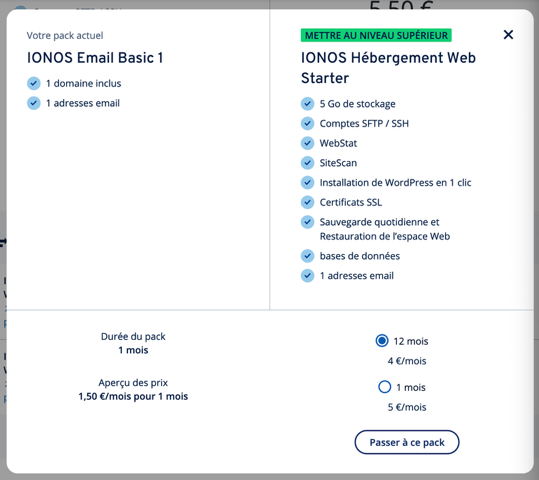This screenshot has height=480, width=539.
Task: Click the WebStat feature text
Action: point(338,143)
